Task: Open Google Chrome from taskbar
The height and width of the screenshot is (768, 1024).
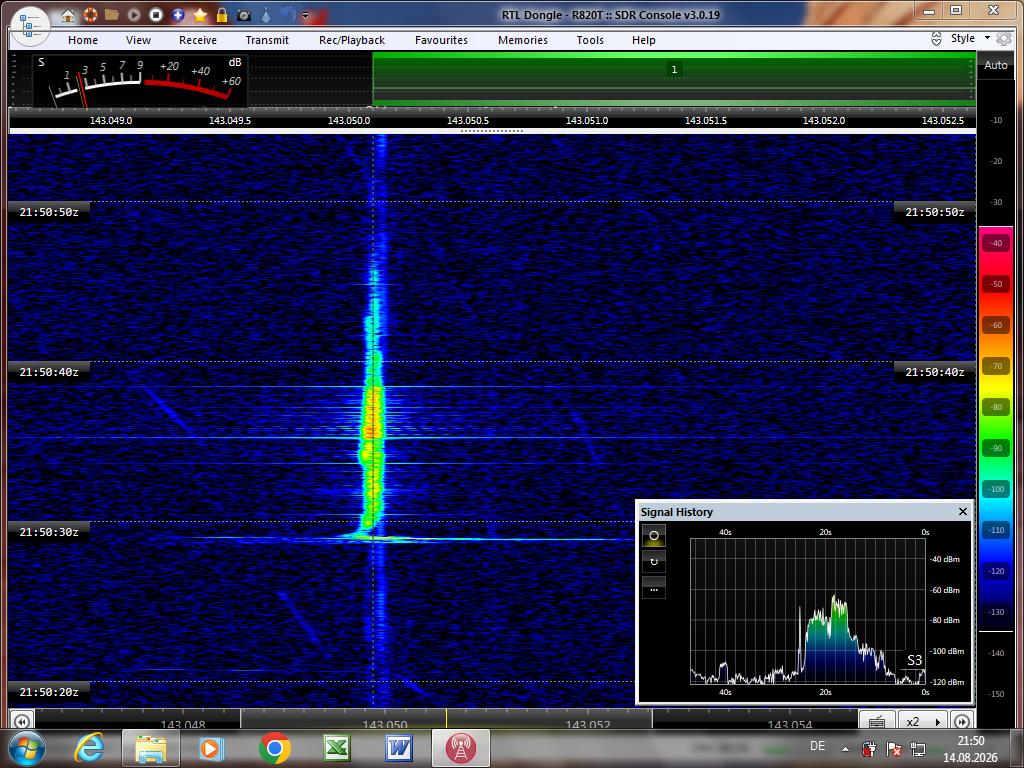Action: pyautogui.click(x=274, y=748)
